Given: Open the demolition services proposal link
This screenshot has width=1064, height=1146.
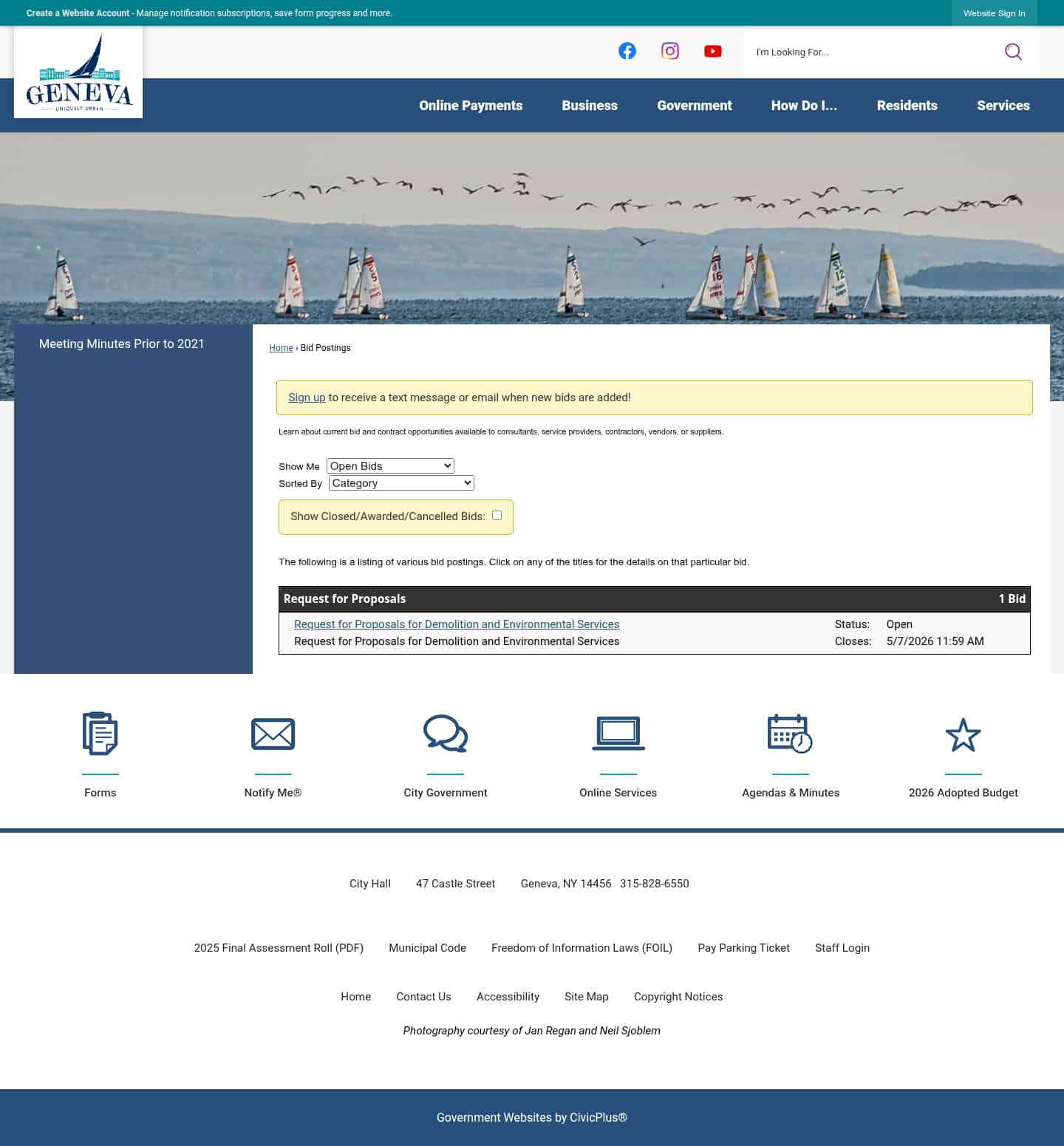Looking at the screenshot, I should (457, 624).
